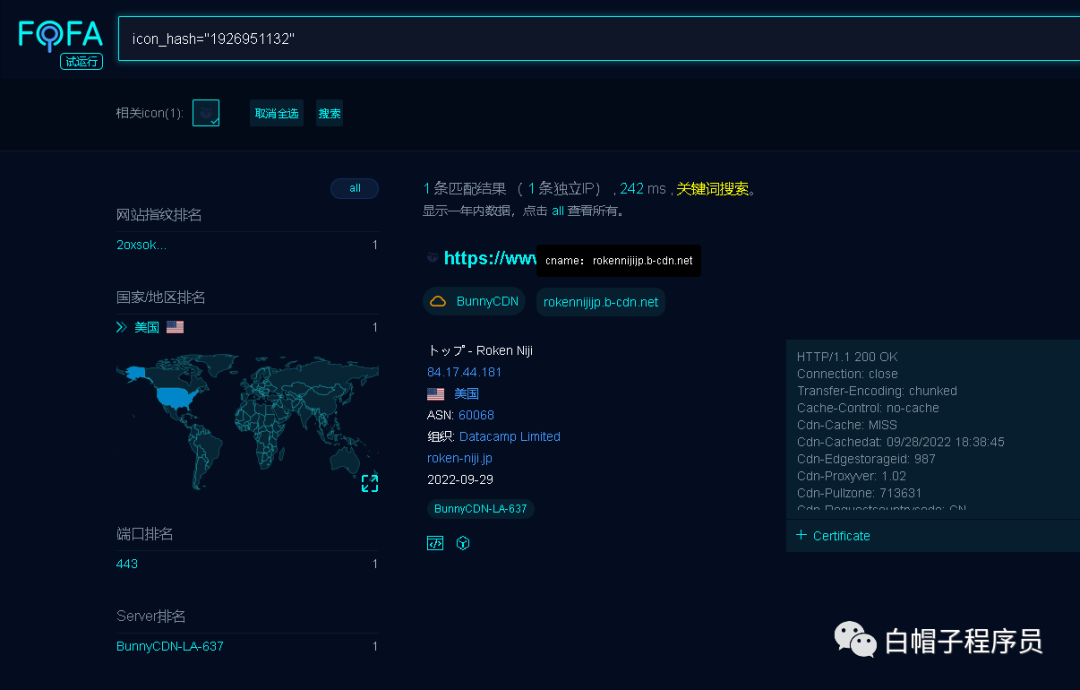Click the favicon beside the result URL

pos(433,258)
